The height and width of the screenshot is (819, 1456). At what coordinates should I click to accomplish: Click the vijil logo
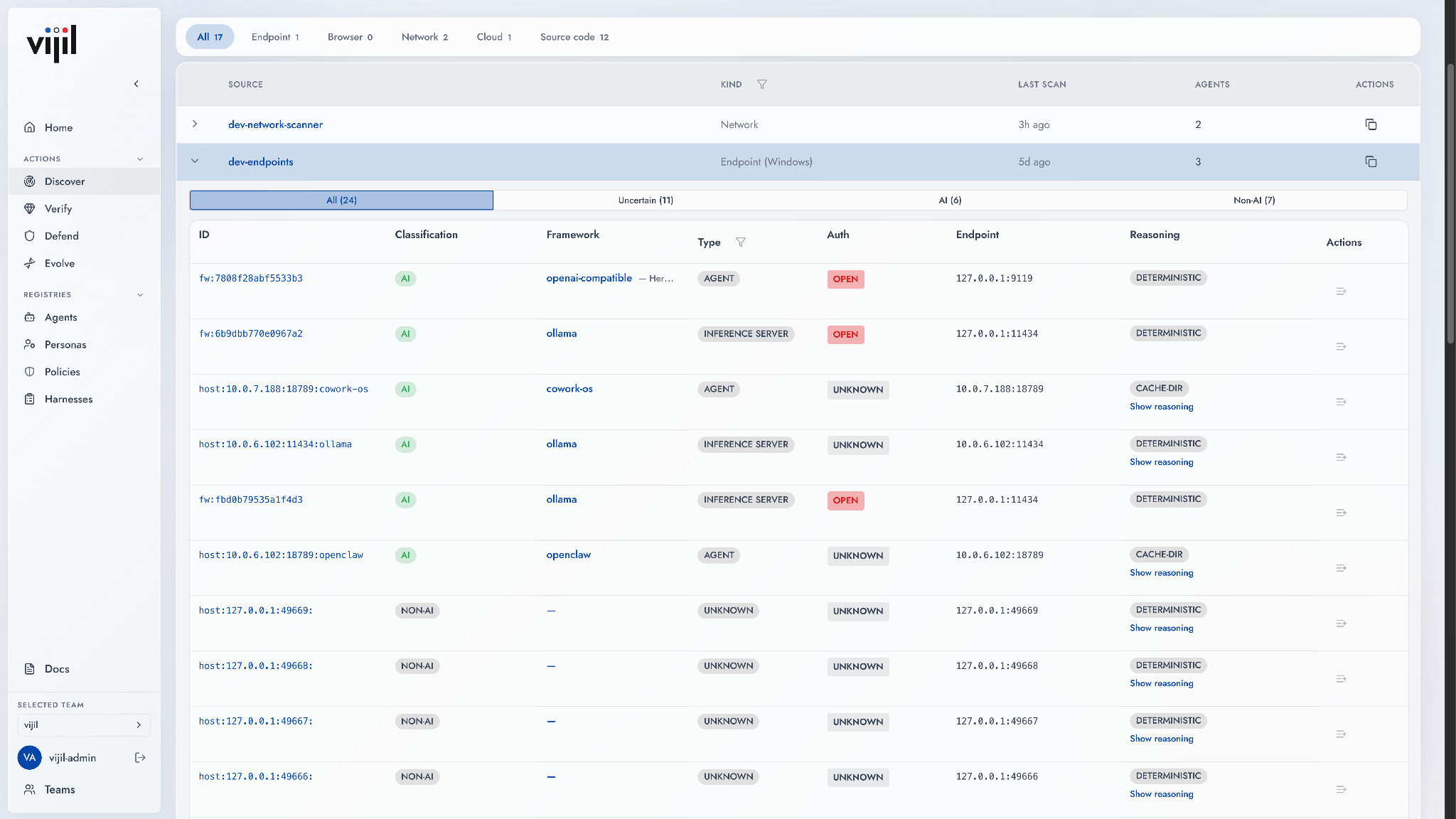(52, 44)
